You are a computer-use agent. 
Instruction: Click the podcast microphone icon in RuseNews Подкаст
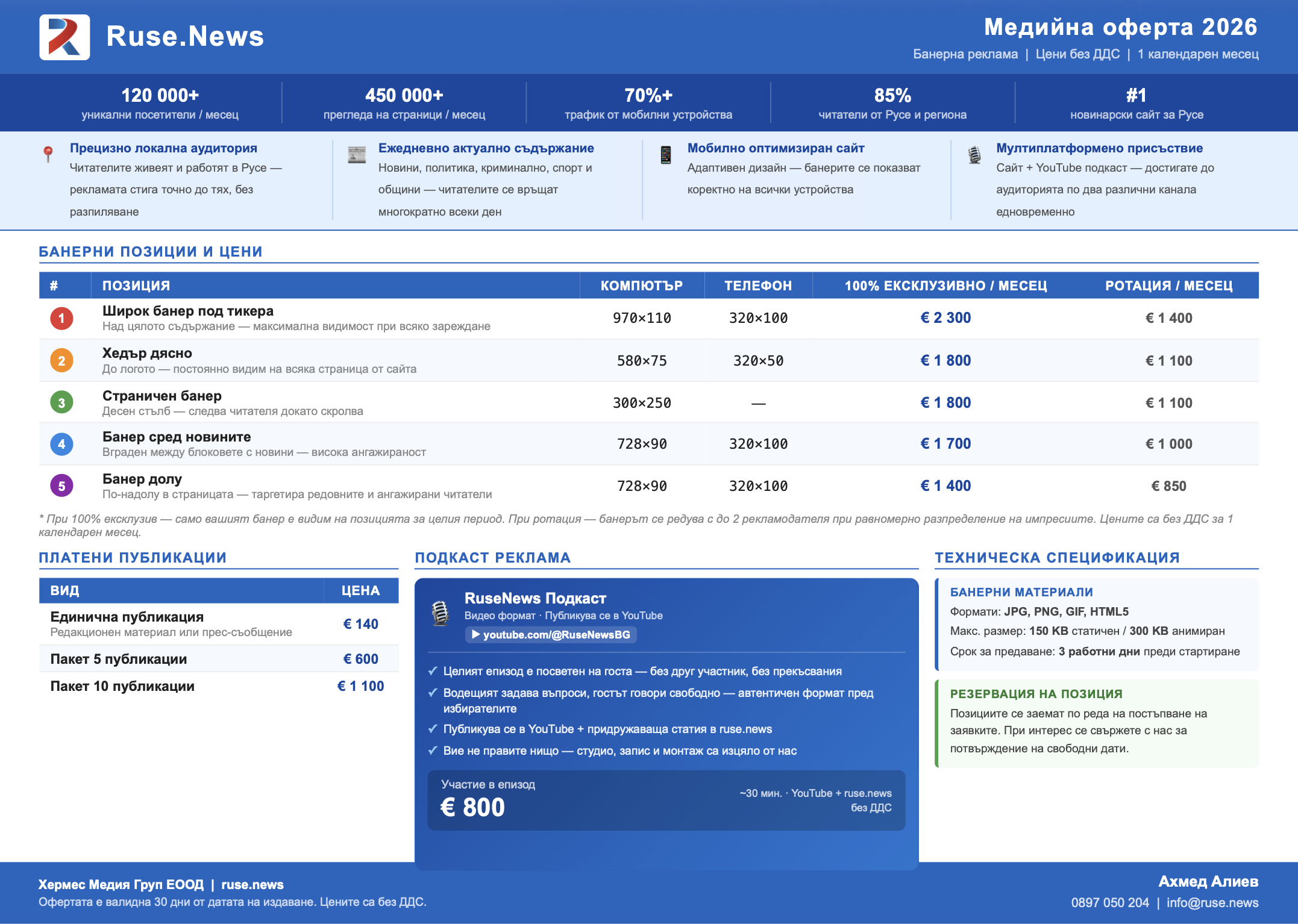441,613
